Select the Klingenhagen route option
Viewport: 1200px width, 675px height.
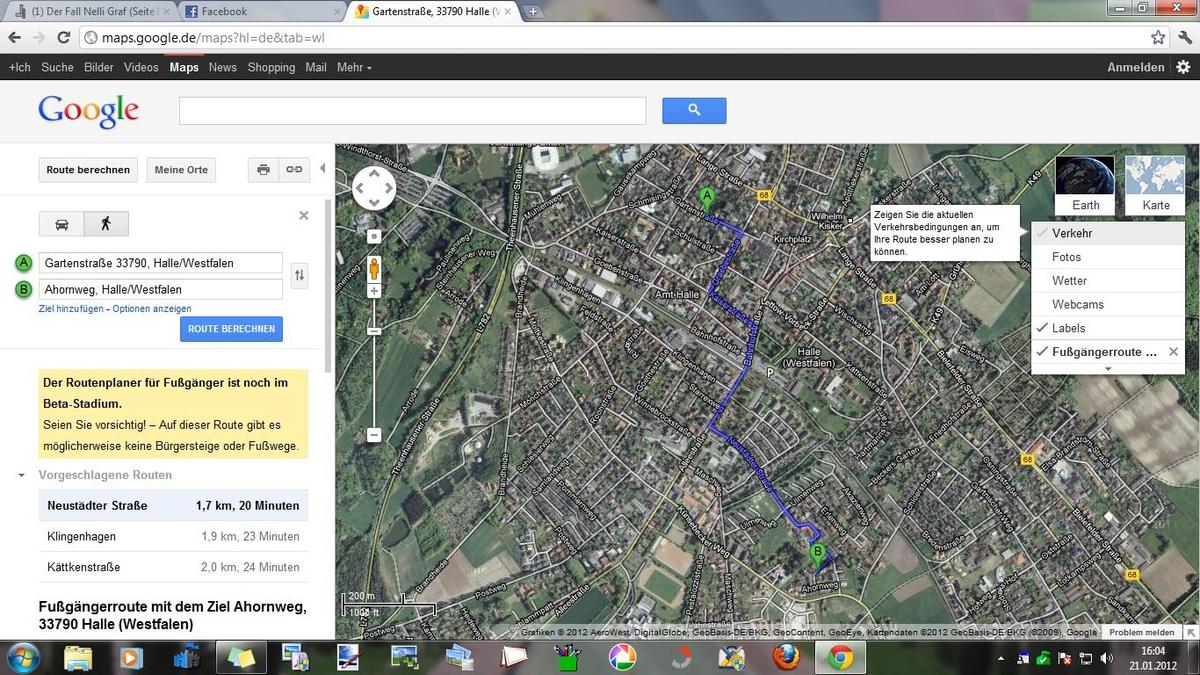tap(173, 536)
